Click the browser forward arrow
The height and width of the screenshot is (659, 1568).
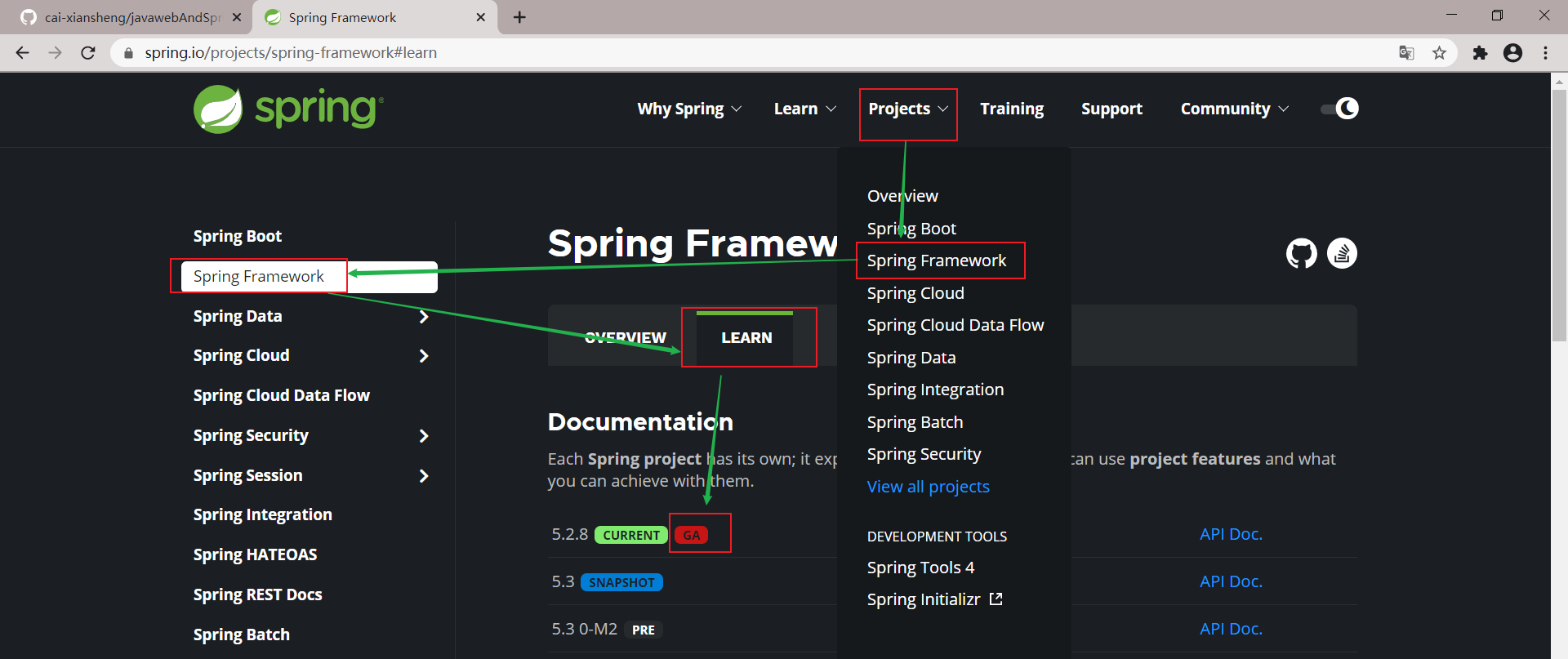(56, 53)
